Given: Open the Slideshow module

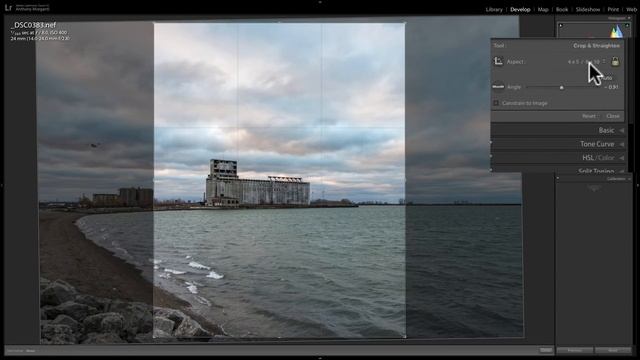Looking at the screenshot, I should pos(588,9).
